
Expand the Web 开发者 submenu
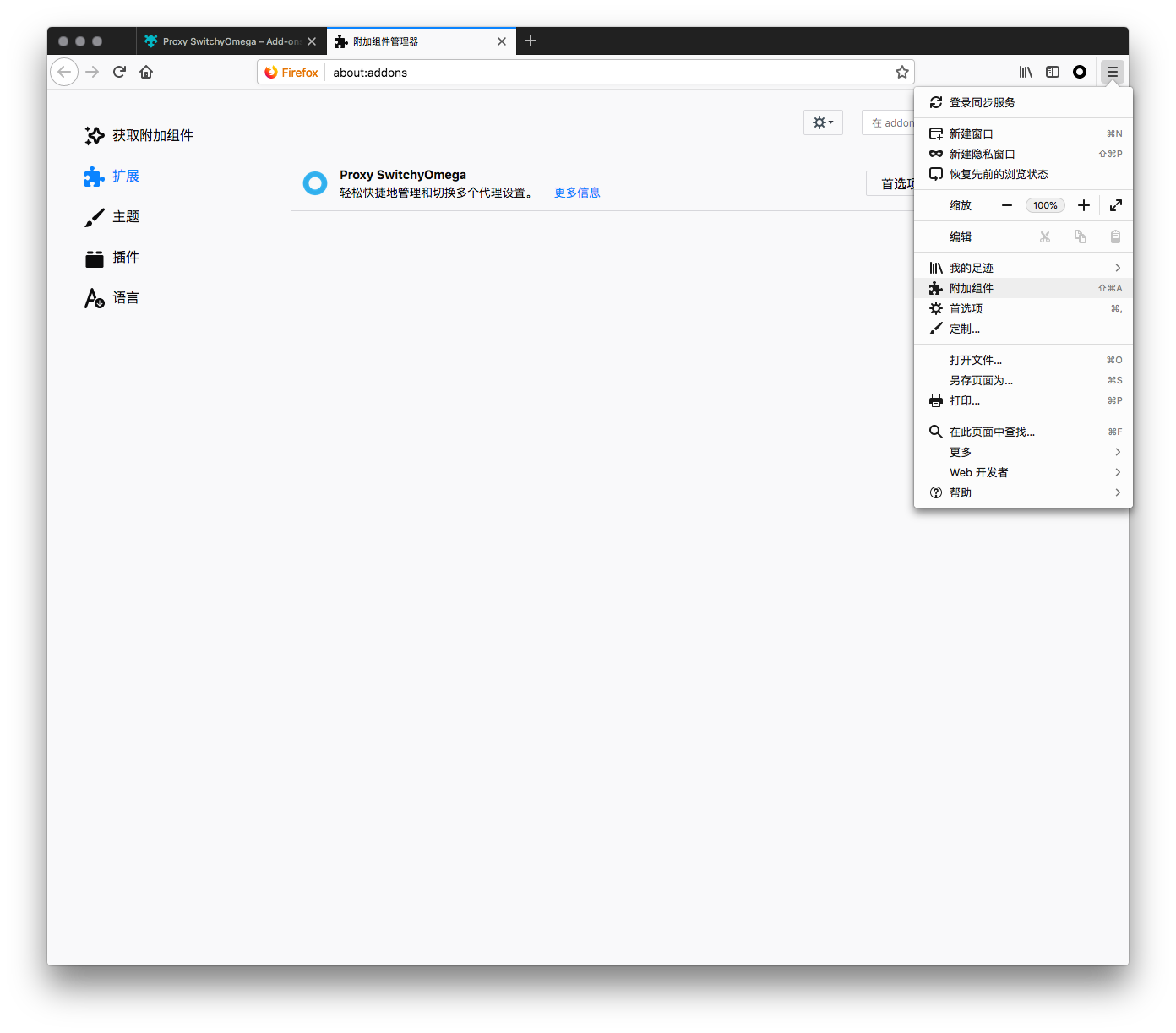point(978,472)
